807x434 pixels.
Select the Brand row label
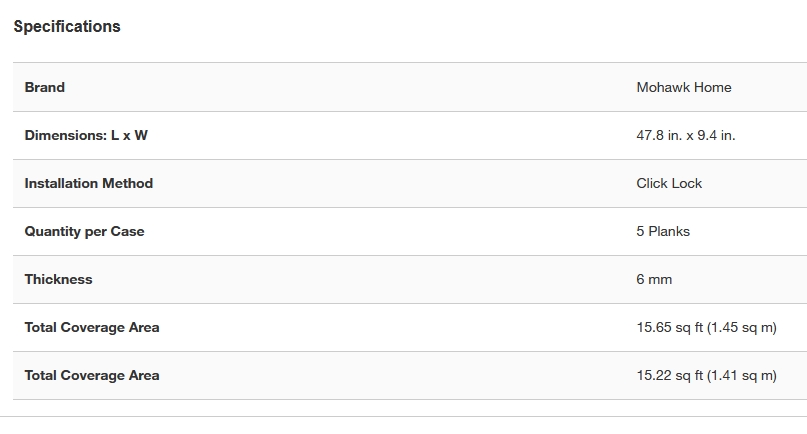coord(45,87)
